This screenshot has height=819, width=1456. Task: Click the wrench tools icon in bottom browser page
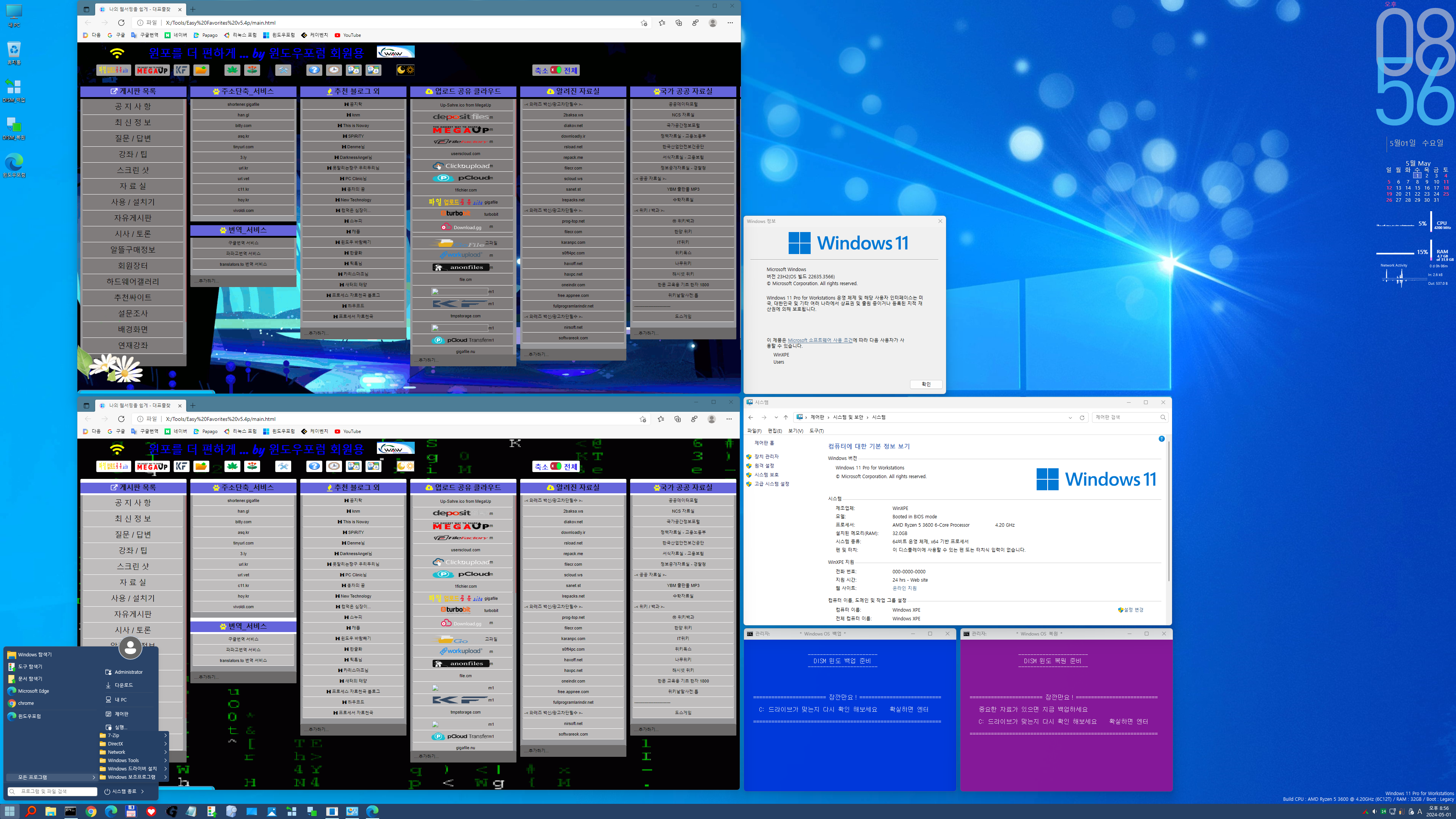[283, 466]
